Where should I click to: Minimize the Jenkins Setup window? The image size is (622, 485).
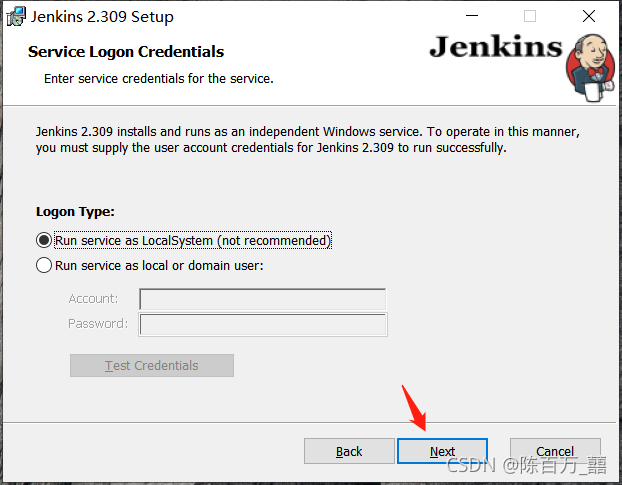click(x=472, y=16)
